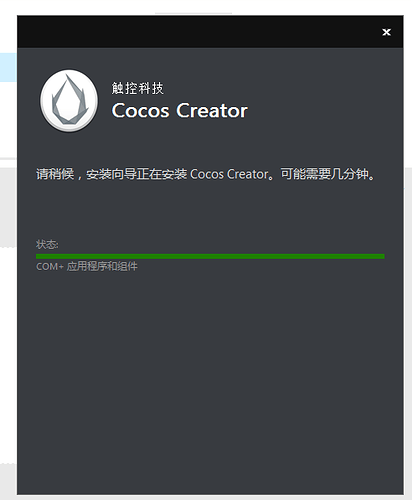Click the Cocos Creator flame logo
This screenshot has width=412, height=500.
(69, 100)
